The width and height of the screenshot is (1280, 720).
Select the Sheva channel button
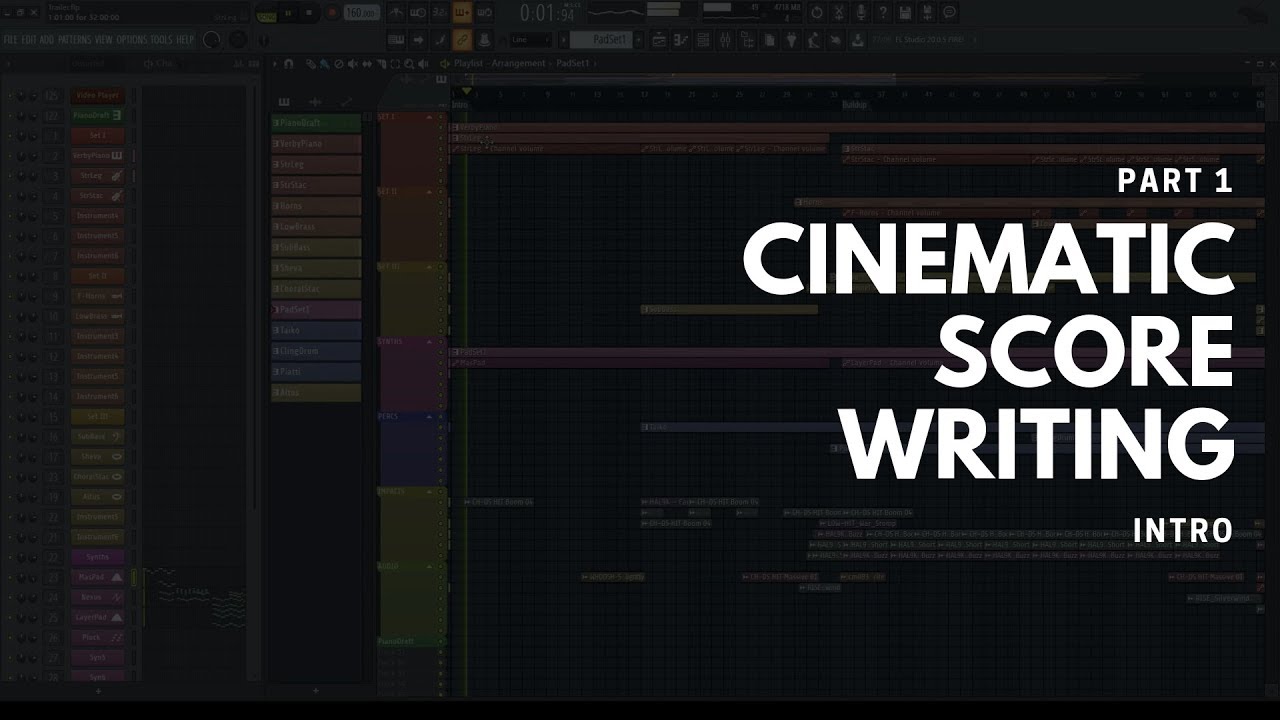[98, 458]
